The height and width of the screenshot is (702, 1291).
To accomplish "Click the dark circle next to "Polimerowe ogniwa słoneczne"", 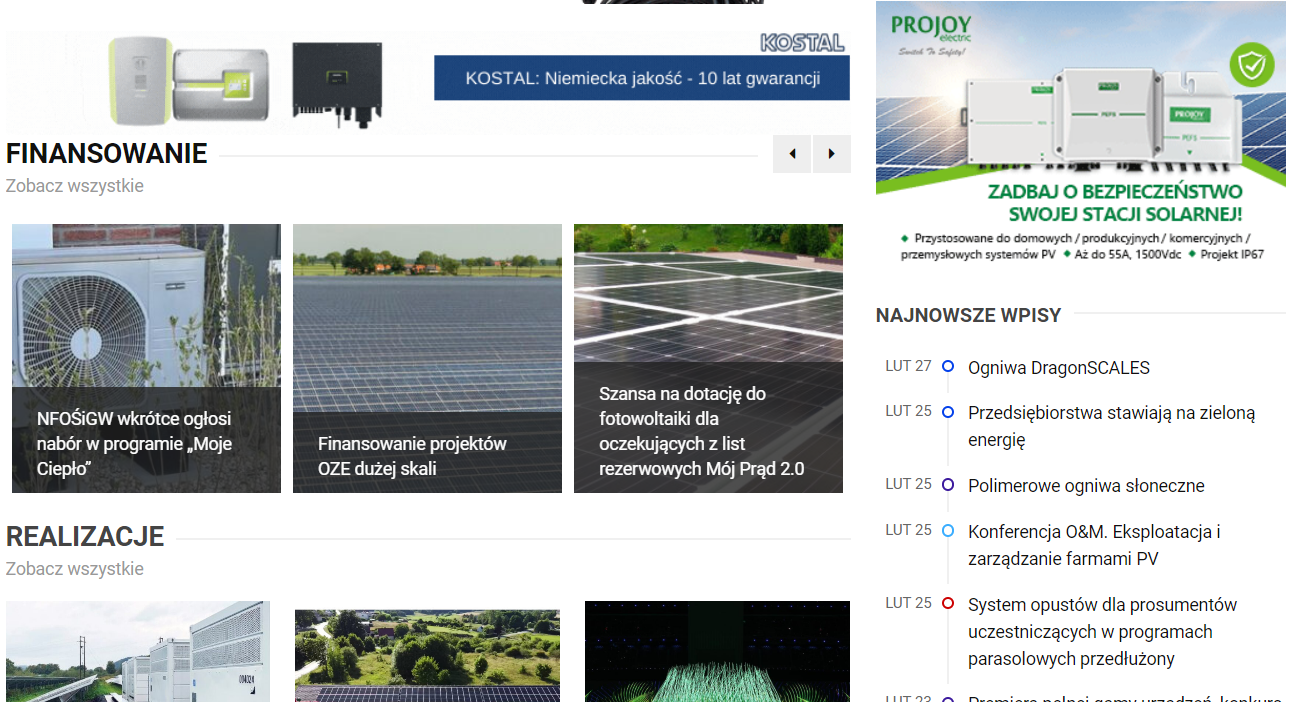I will [x=947, y=485].
